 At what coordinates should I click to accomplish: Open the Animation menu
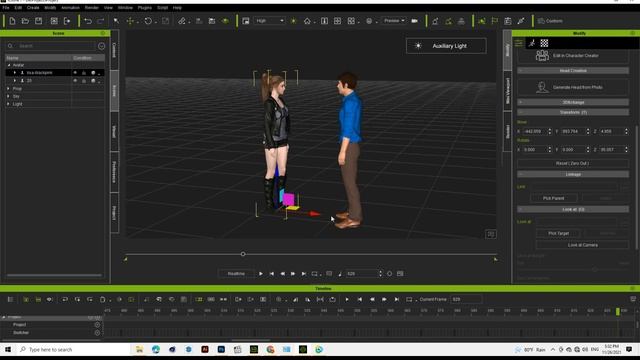tap(70, 8)
